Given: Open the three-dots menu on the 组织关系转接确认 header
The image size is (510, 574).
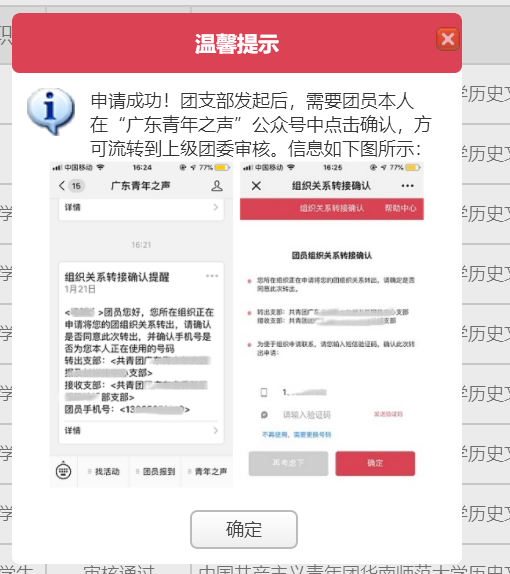Looking at the screenshot, I should 407,186.
